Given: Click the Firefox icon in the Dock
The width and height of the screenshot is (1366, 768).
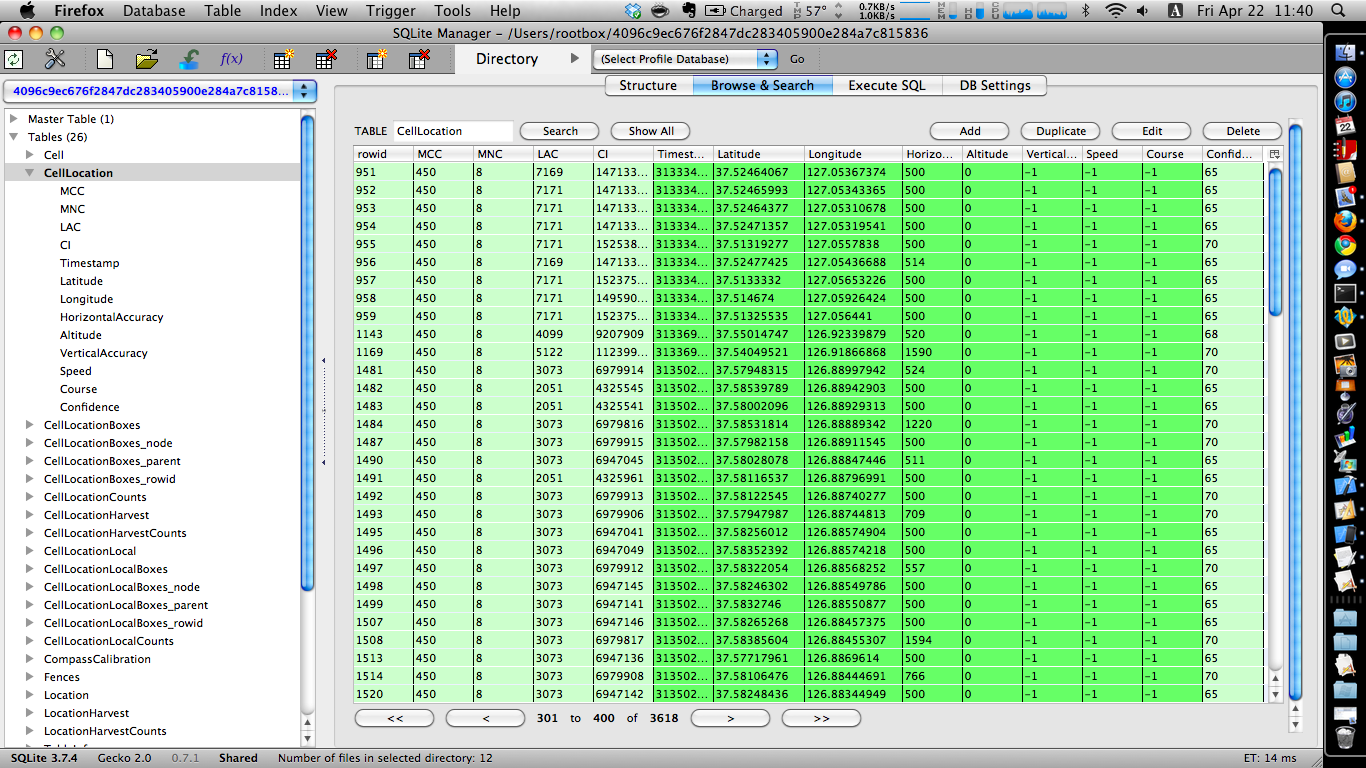Looking at the screenshot, I should point(1345,221).
